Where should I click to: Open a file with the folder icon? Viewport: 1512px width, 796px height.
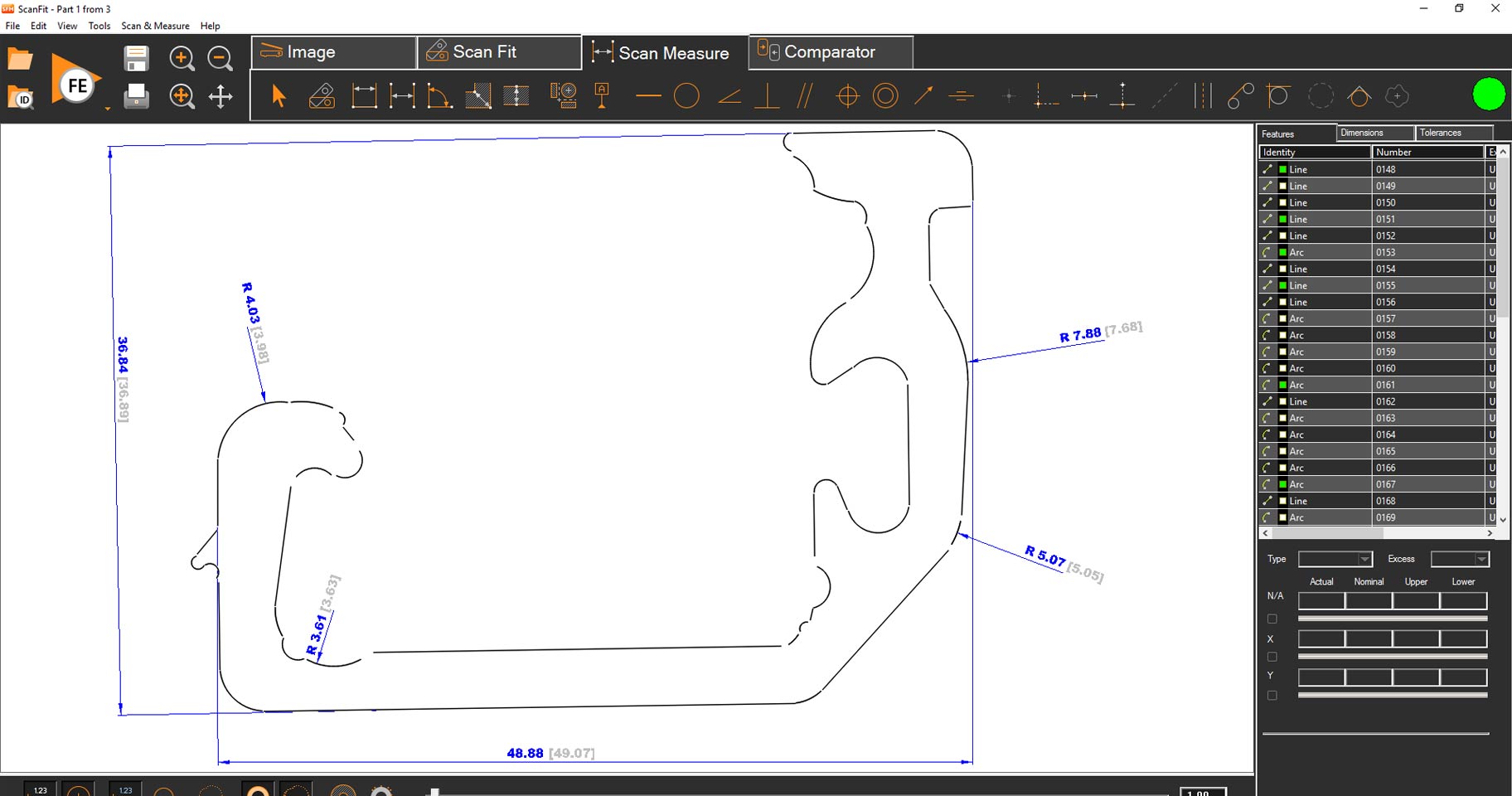click(20, 59)
